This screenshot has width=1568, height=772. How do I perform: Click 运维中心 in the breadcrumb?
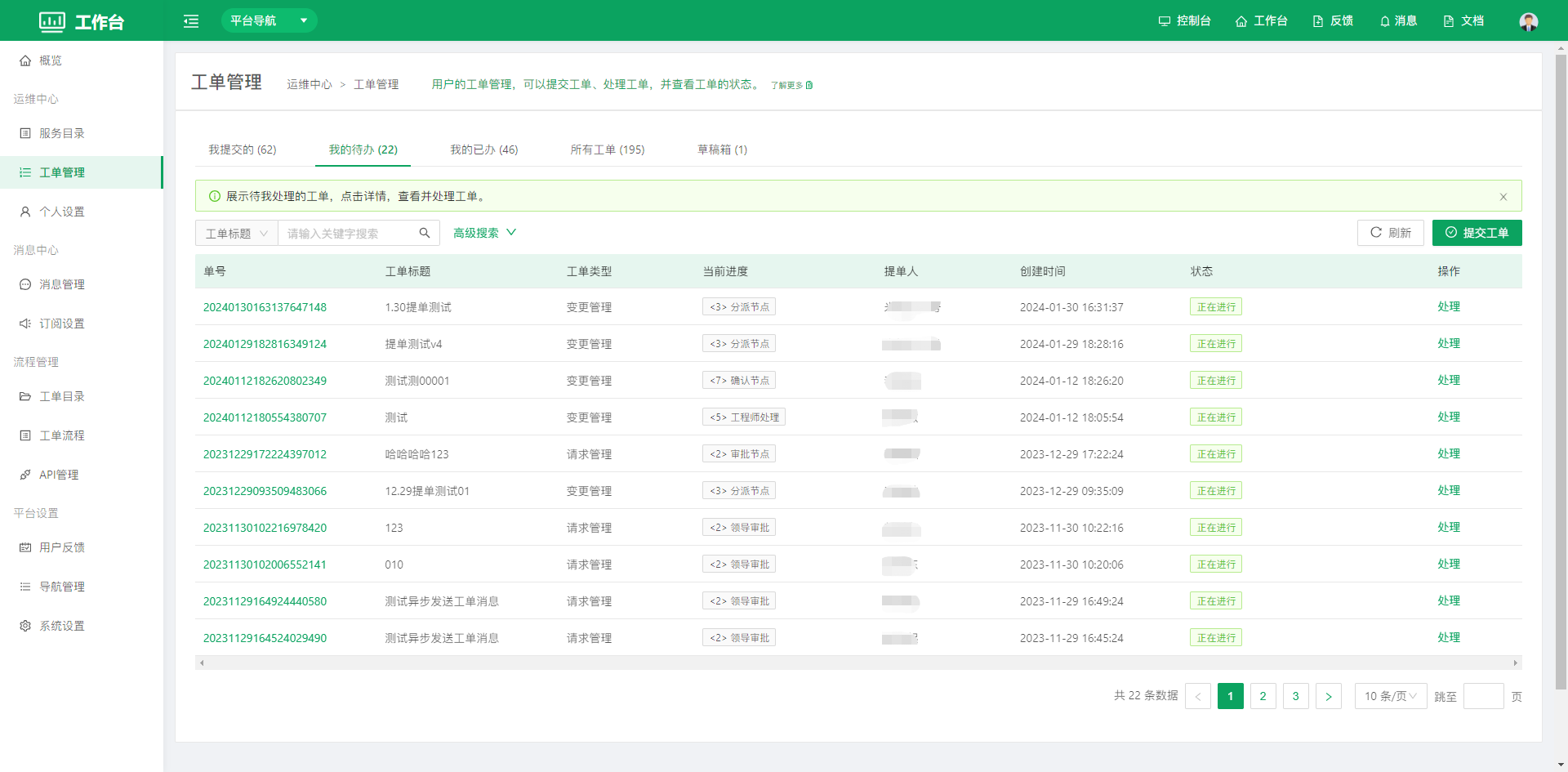pyautogui.click(x=310, y=84)
